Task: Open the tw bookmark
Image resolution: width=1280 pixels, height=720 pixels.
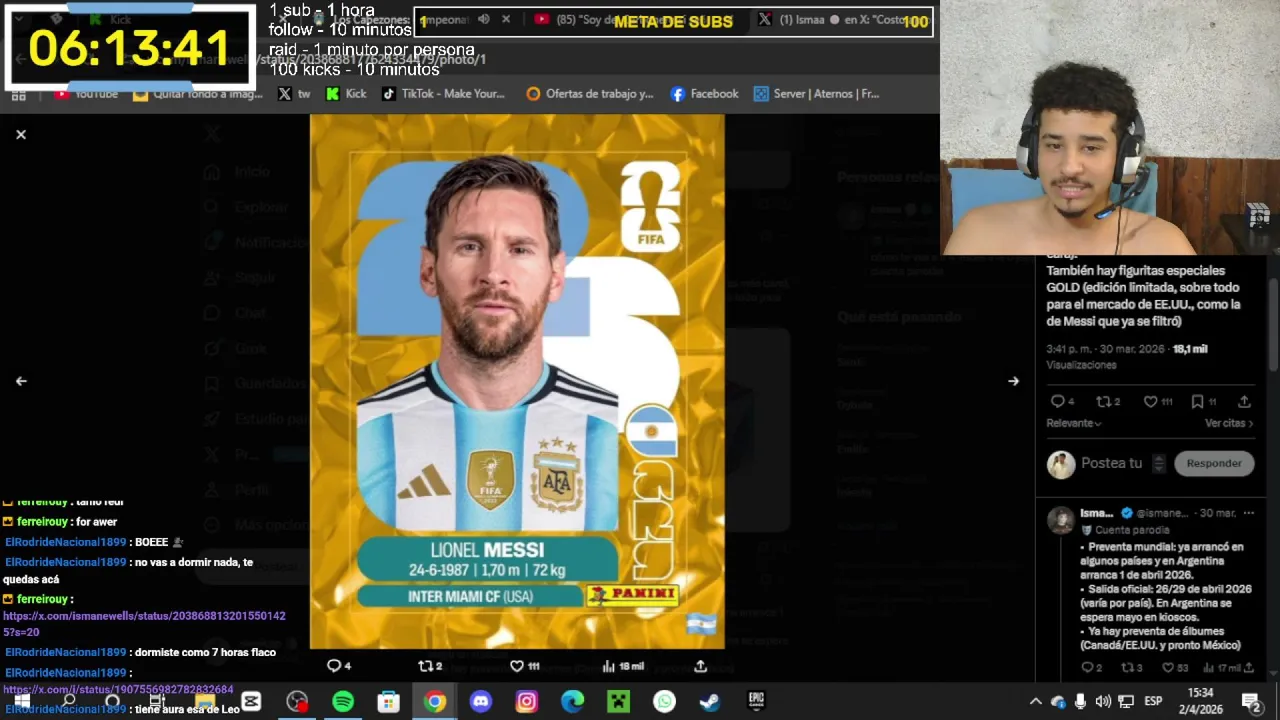Action: pyautogui.click(x=294, y=94)
